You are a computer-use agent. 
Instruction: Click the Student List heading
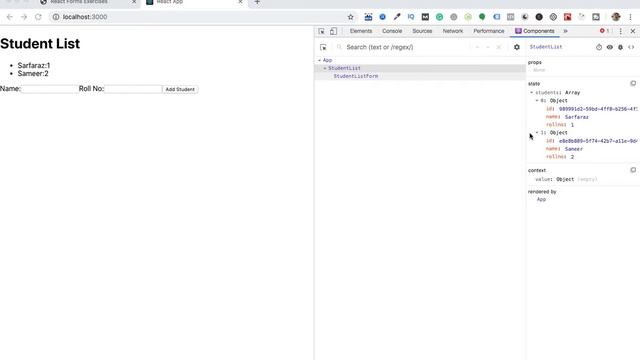pos(40,44)
